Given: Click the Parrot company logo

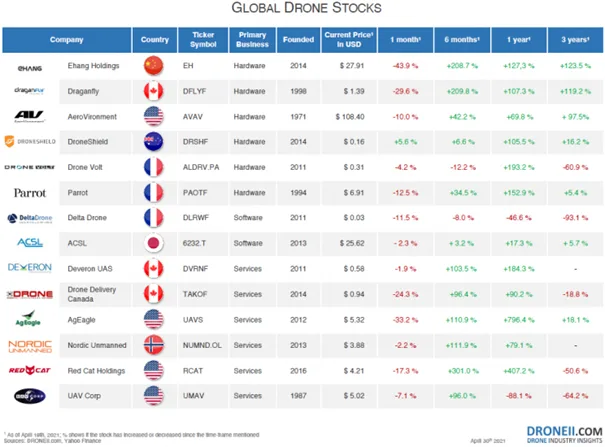Looking at the screenshot, I should 27,192.
